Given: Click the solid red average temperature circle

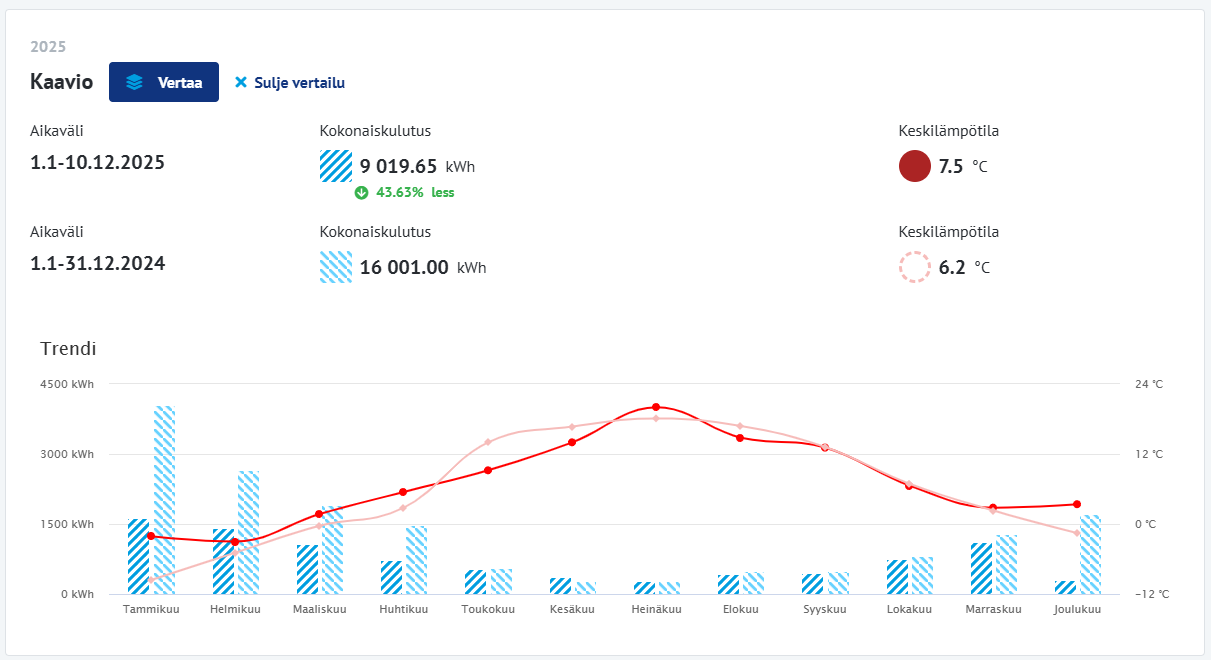Looking at the screenshot, I should [915, 166].
